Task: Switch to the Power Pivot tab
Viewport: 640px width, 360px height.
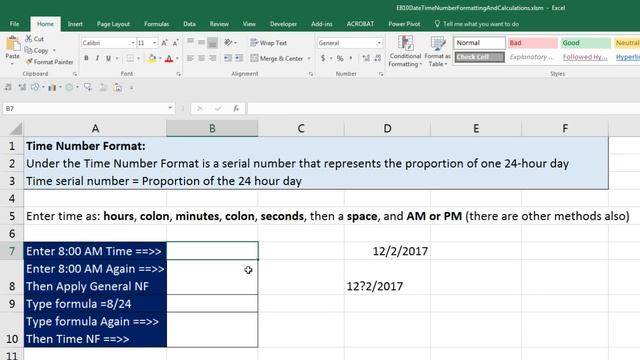Action: click(x=404, y=24)
